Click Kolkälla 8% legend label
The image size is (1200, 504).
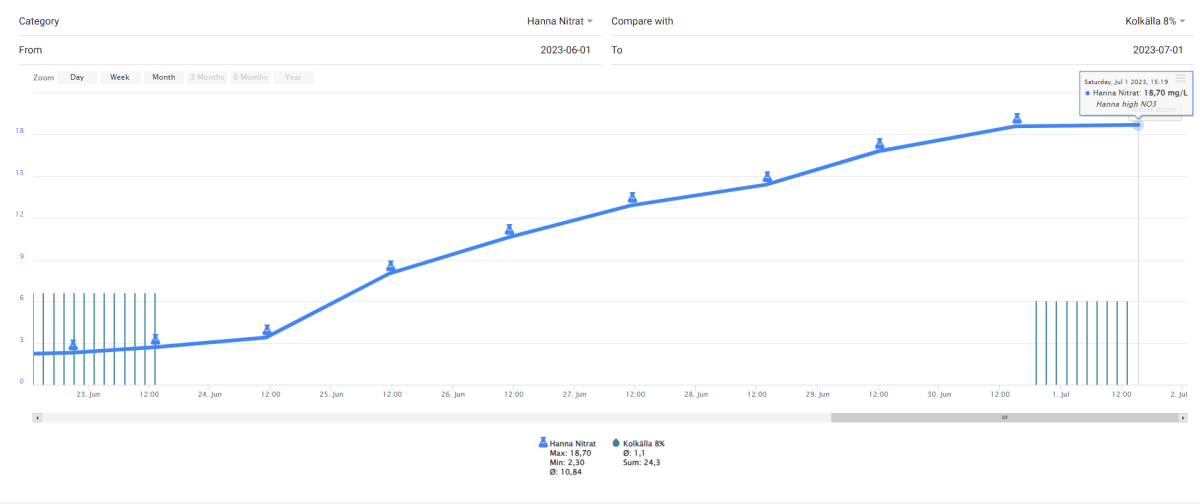click(644, 443)
